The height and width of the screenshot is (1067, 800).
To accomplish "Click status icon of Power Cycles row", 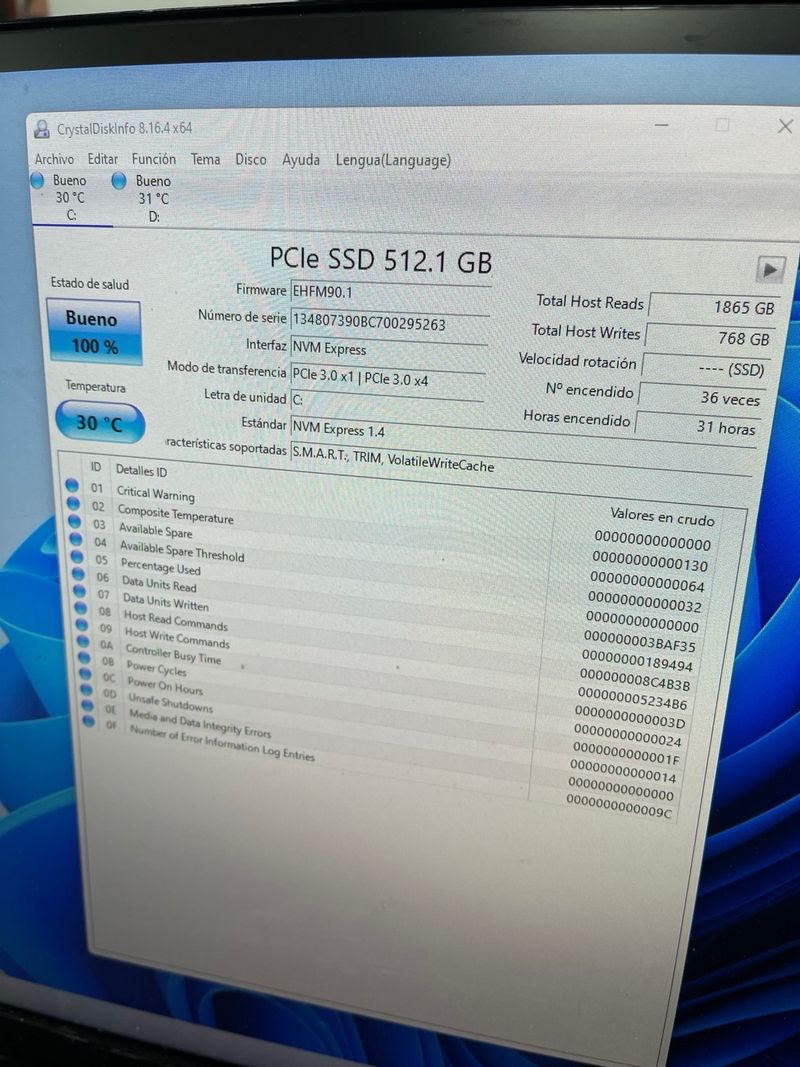I will [84, 657].
